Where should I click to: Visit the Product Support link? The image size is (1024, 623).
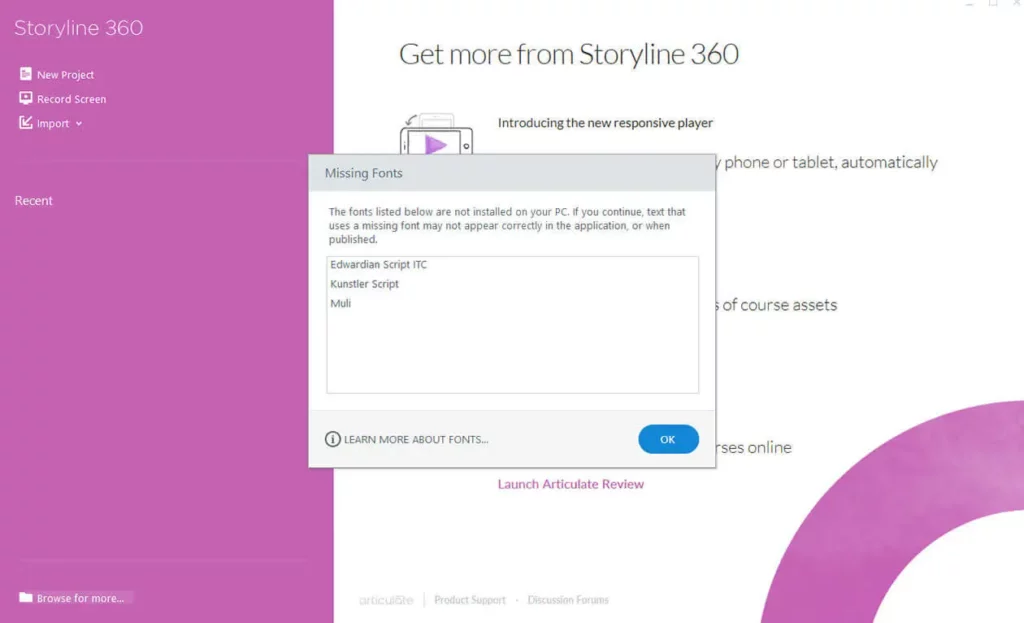[x=470, y=600]
